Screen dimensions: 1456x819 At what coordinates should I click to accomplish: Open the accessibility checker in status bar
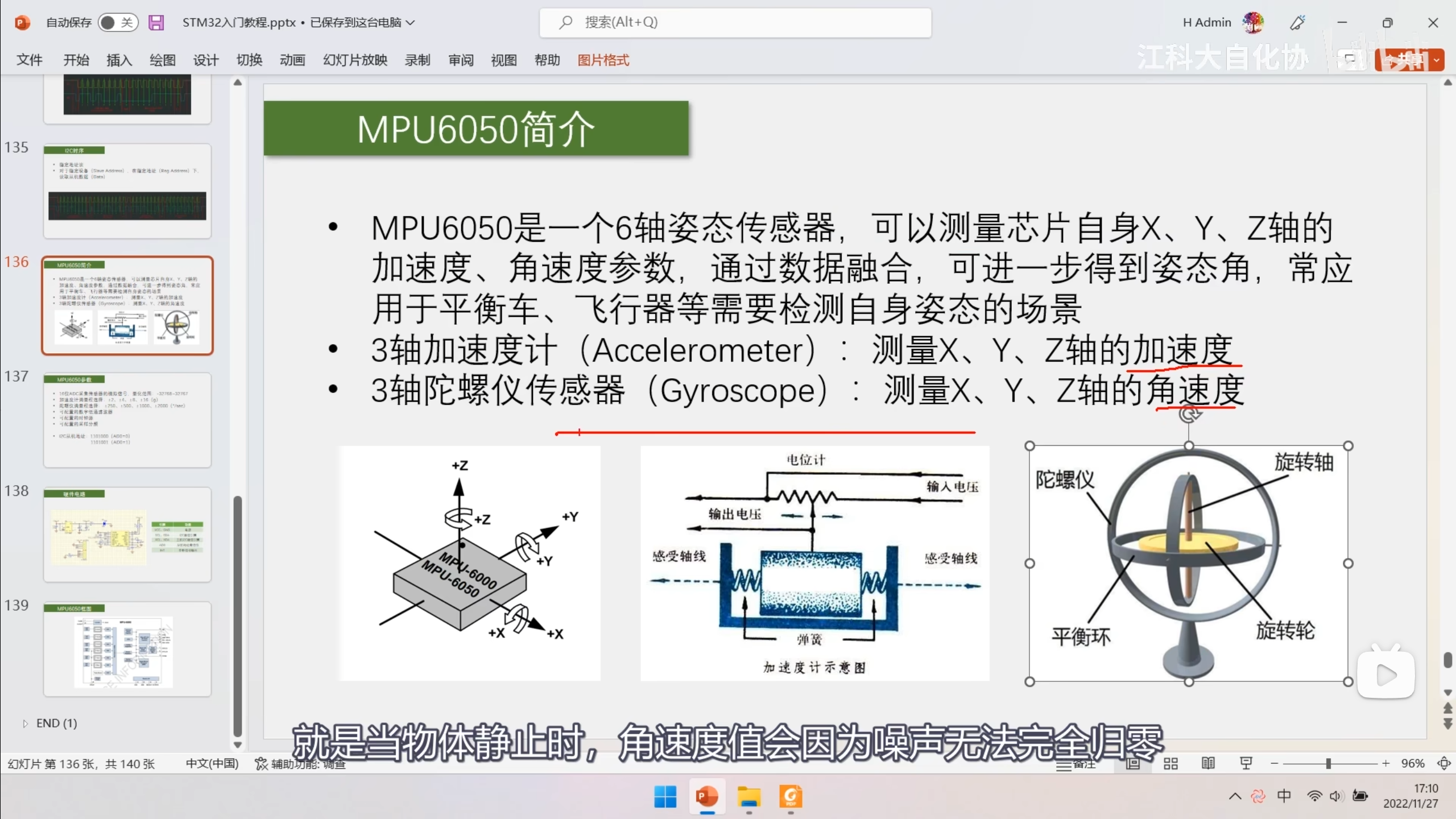pos(300,764)
